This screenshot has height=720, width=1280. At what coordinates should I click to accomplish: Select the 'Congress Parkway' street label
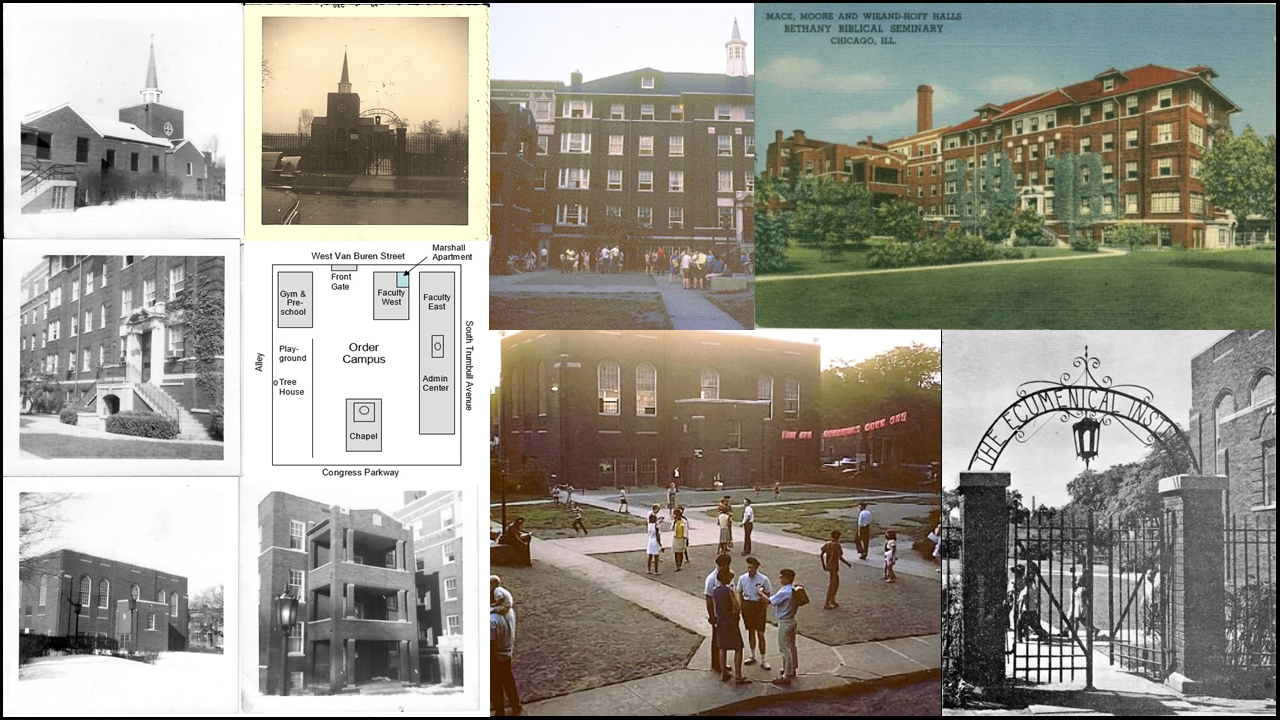click(x=360, y=472)
